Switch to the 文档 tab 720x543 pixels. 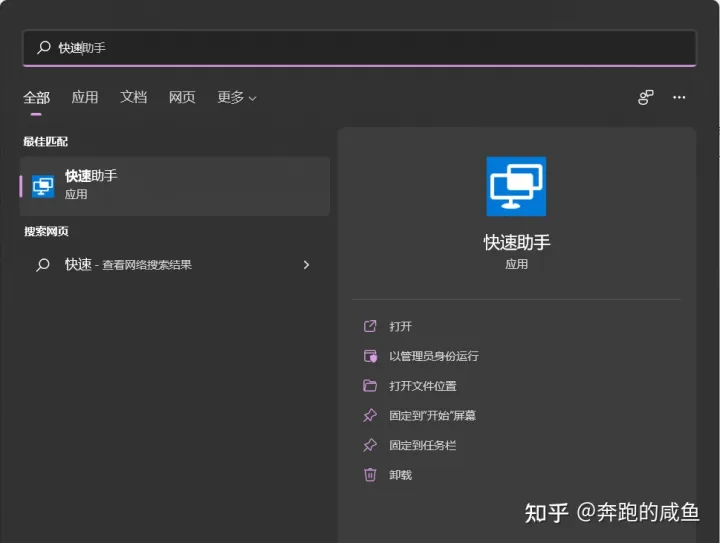tap(134, 97)
